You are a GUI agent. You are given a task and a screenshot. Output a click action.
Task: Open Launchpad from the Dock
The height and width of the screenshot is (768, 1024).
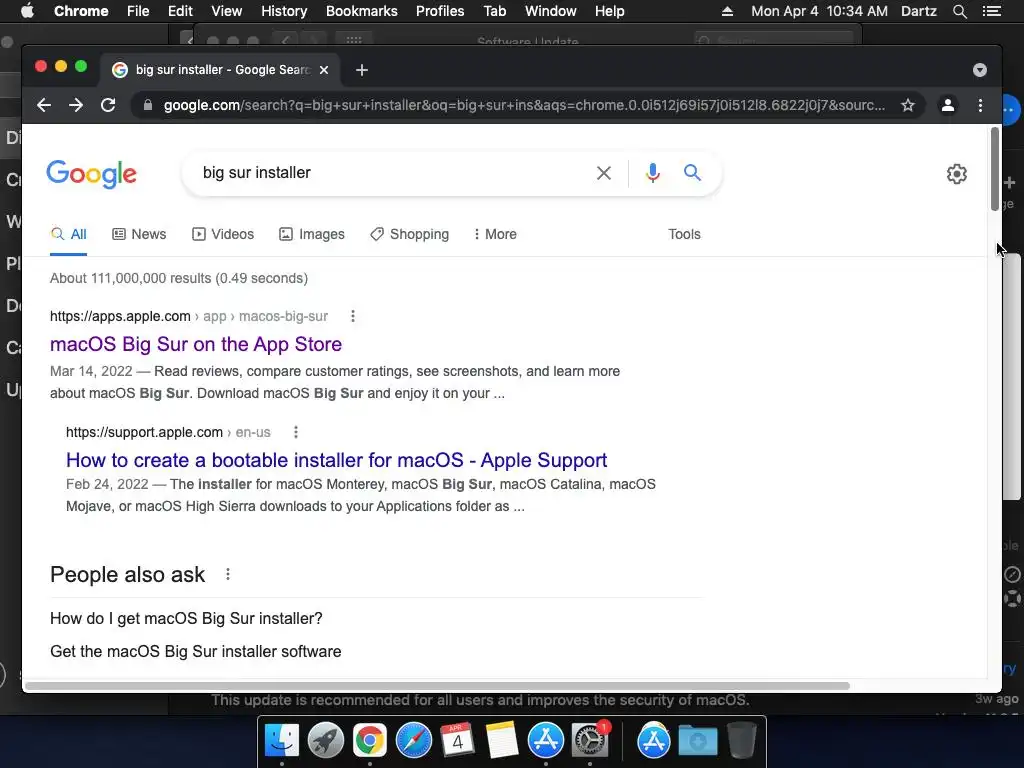(325, 741)
